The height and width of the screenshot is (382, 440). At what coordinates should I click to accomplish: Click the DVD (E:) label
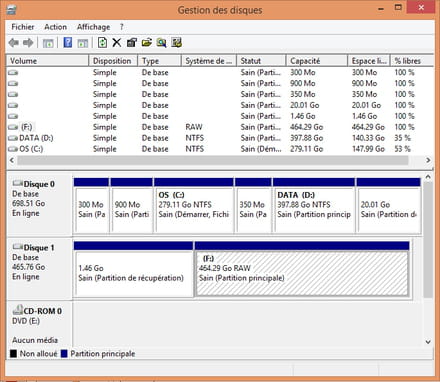(x=26, y=321)
